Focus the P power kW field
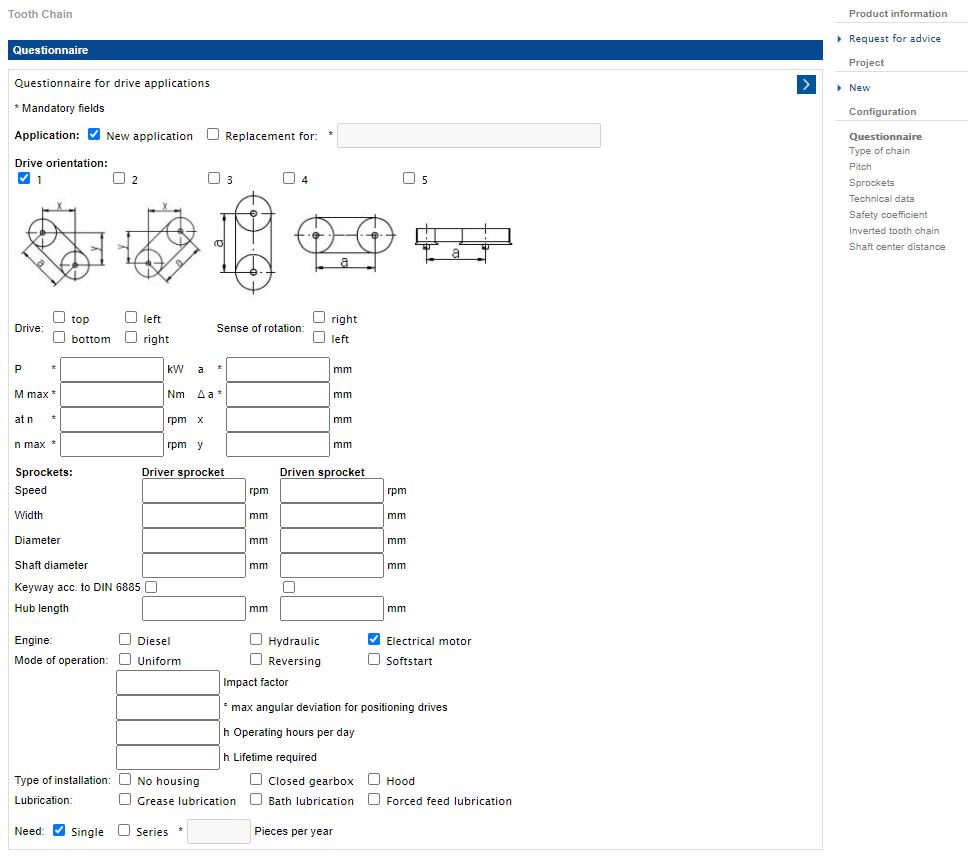 tap(112, 369)
